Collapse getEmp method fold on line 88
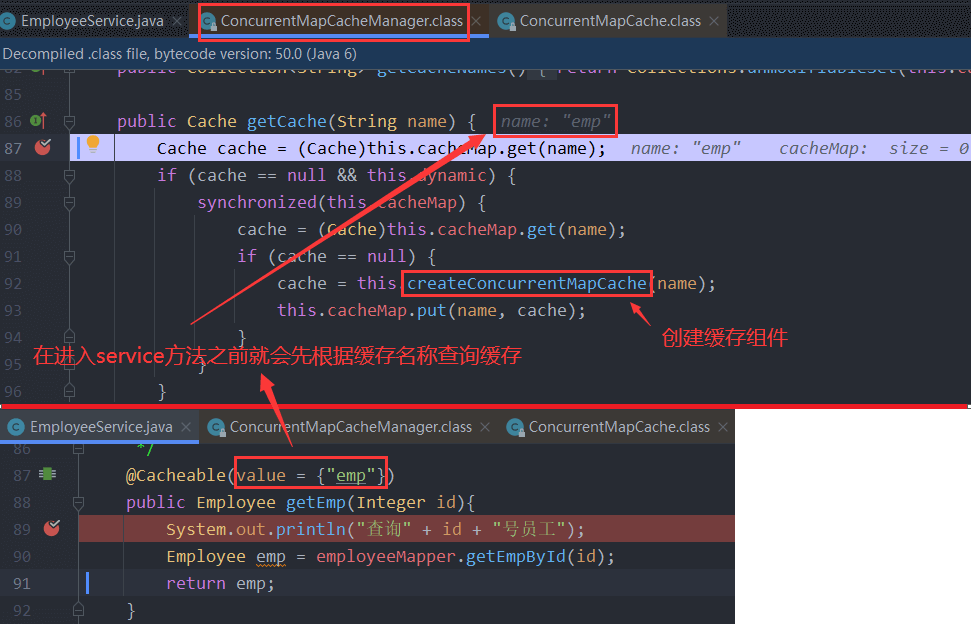 (x=78, y=503)
